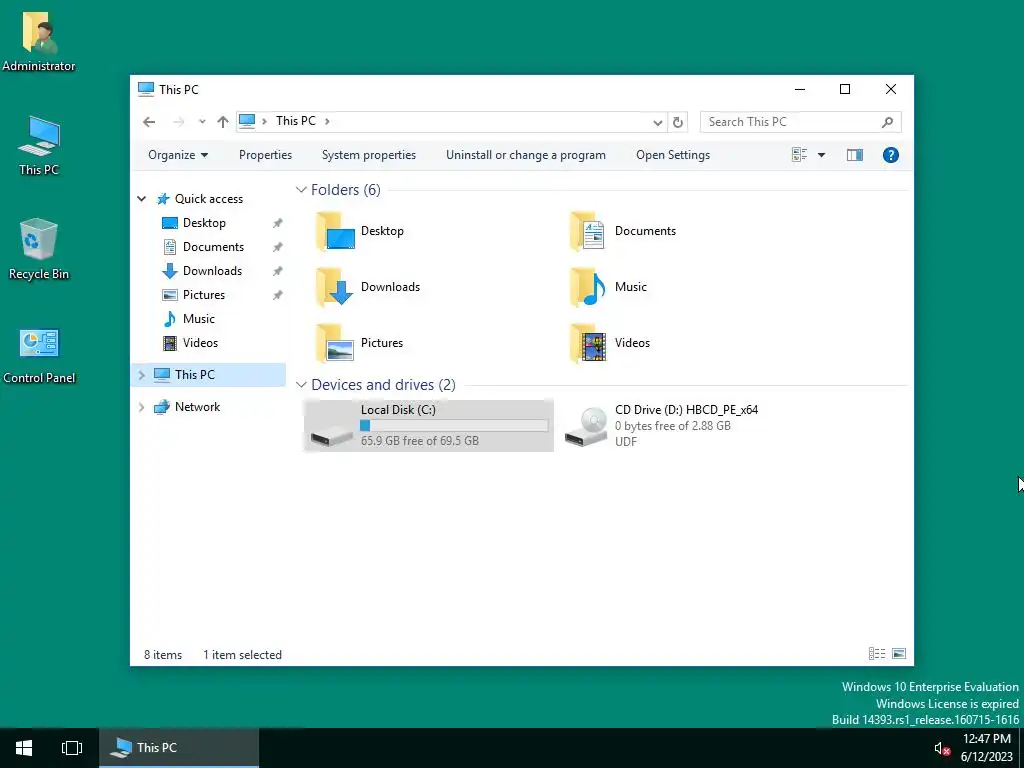Image resolution: width=1024 pixels, height=768 pixels.
Task: Open Explorer help with question mark icon
Action: click(x=891, y=155)
